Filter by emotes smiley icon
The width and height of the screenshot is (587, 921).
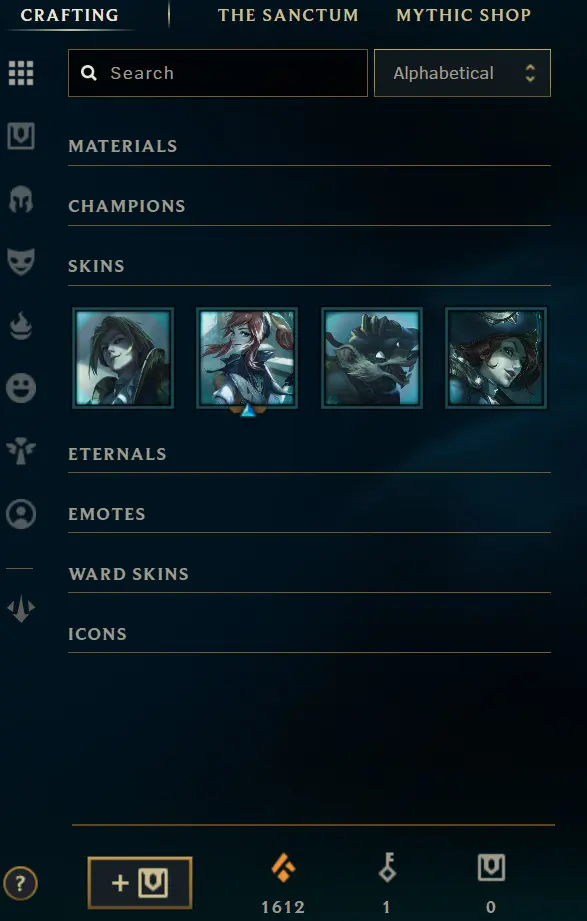click(21, 388)
